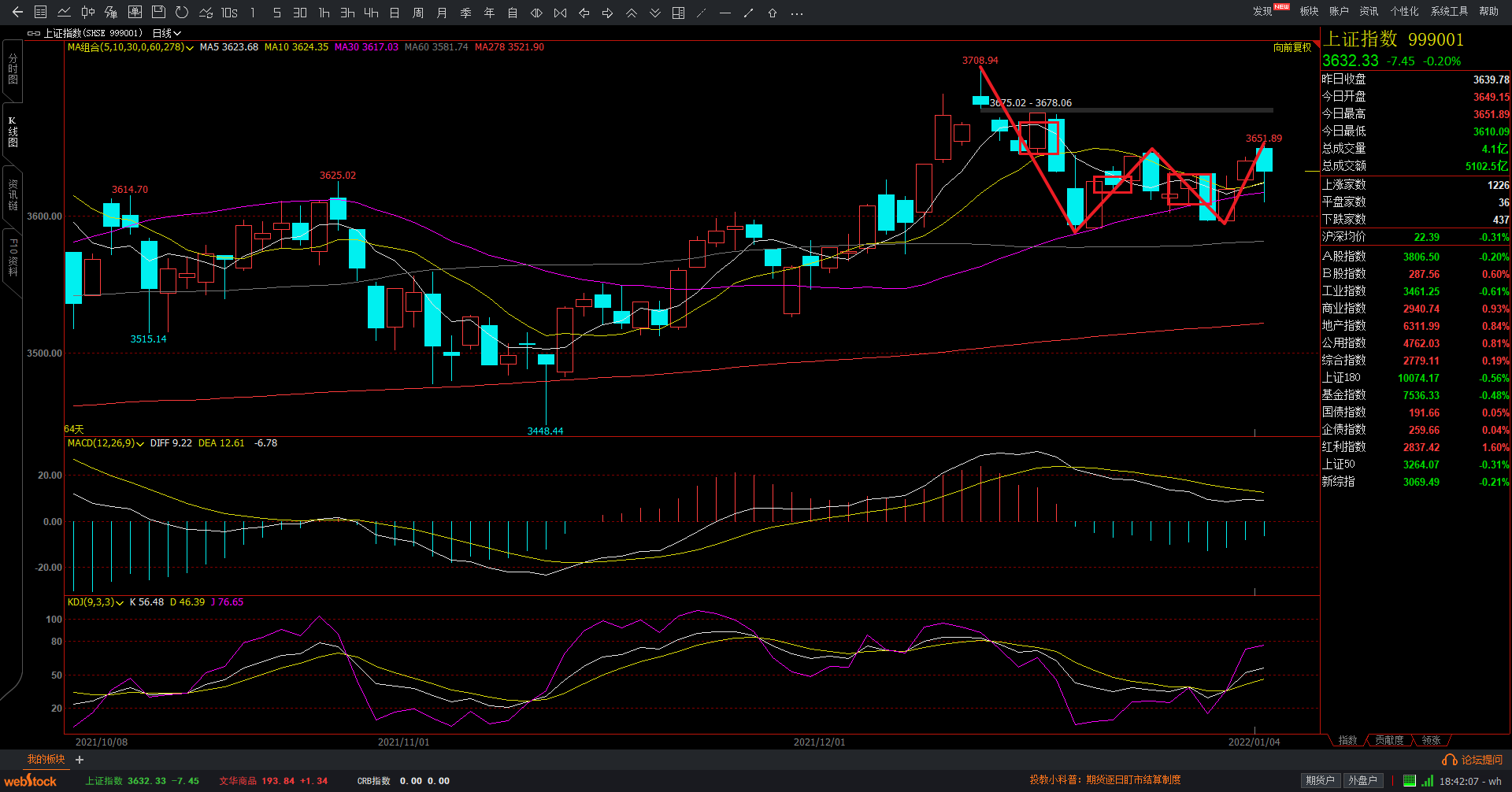
Task: Select the daily (日) period
Action: click(395, 13)
